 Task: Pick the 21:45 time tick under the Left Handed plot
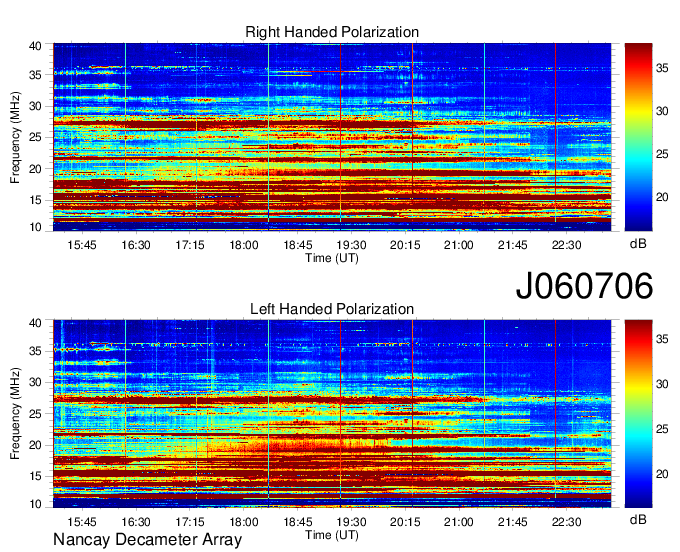[512, 522]
